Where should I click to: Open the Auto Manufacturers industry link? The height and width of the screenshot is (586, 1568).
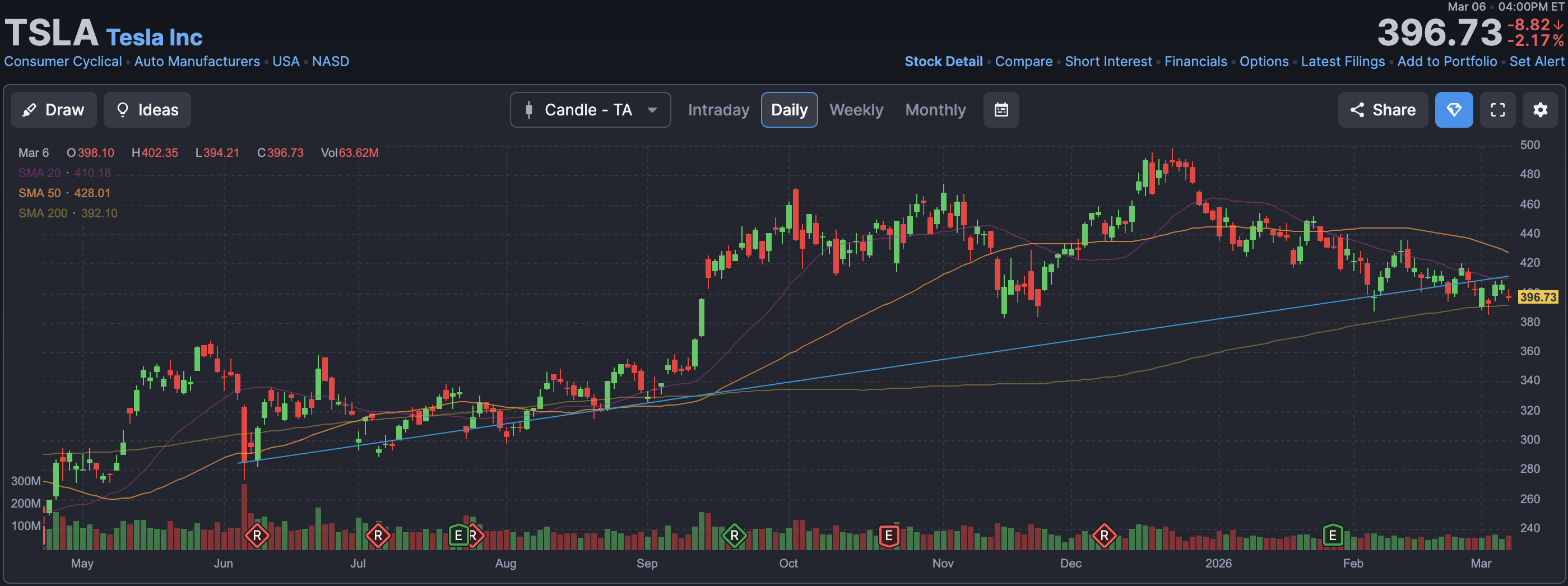coord(197,62)
